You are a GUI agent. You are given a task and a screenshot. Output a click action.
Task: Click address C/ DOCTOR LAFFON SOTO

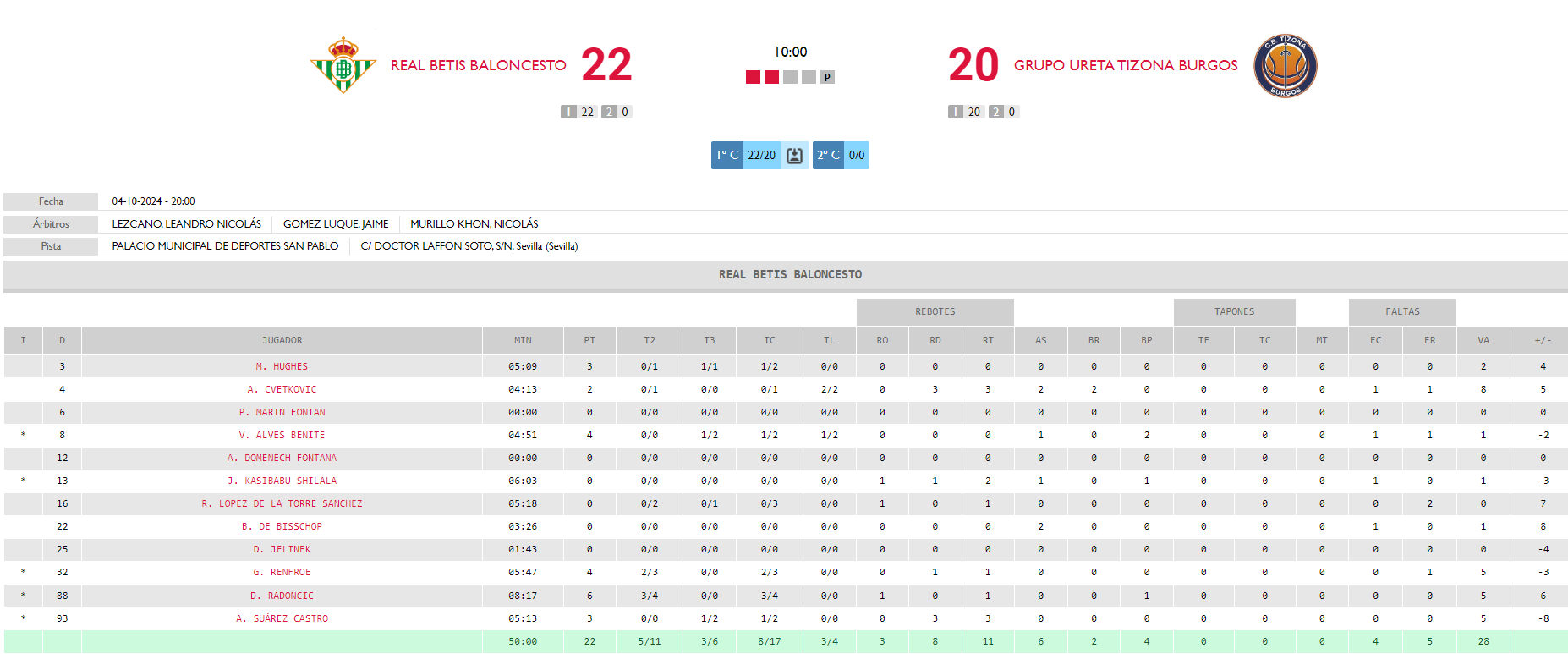(469, 246)
